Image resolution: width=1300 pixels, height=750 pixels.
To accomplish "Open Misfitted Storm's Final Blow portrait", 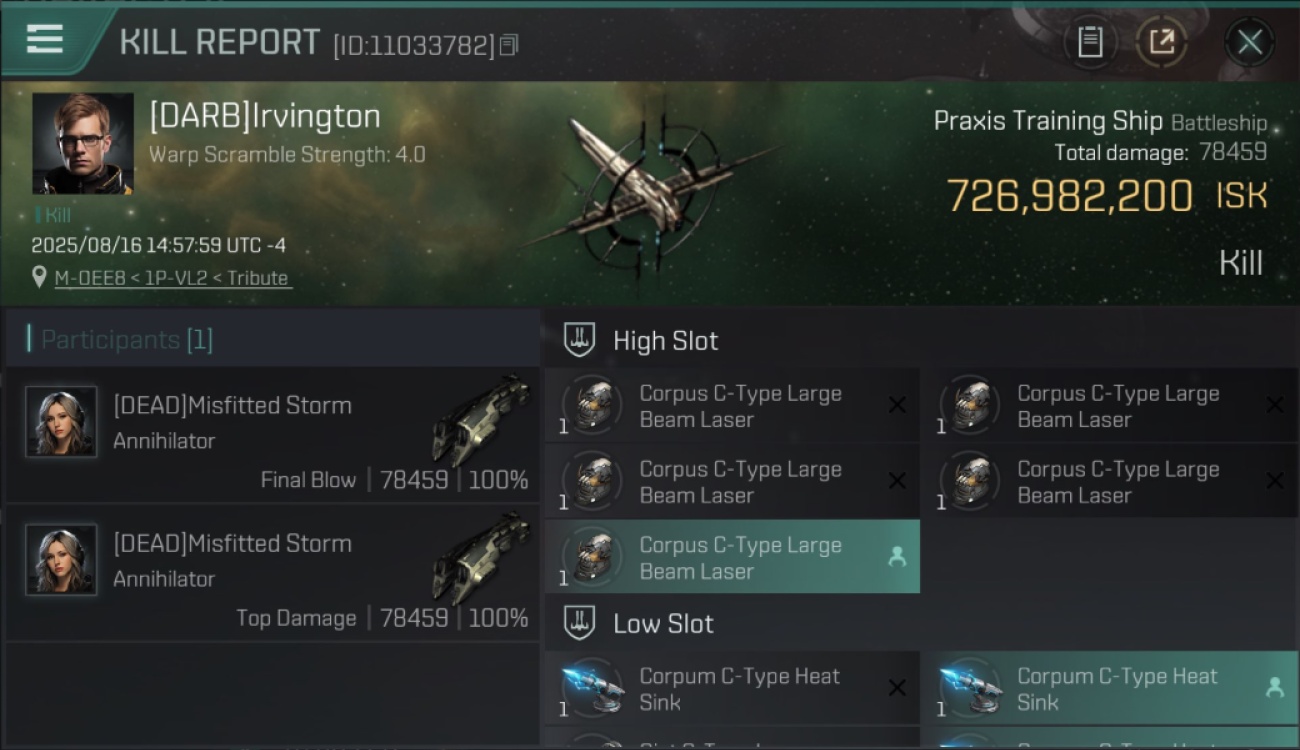I will coord(61,422).
